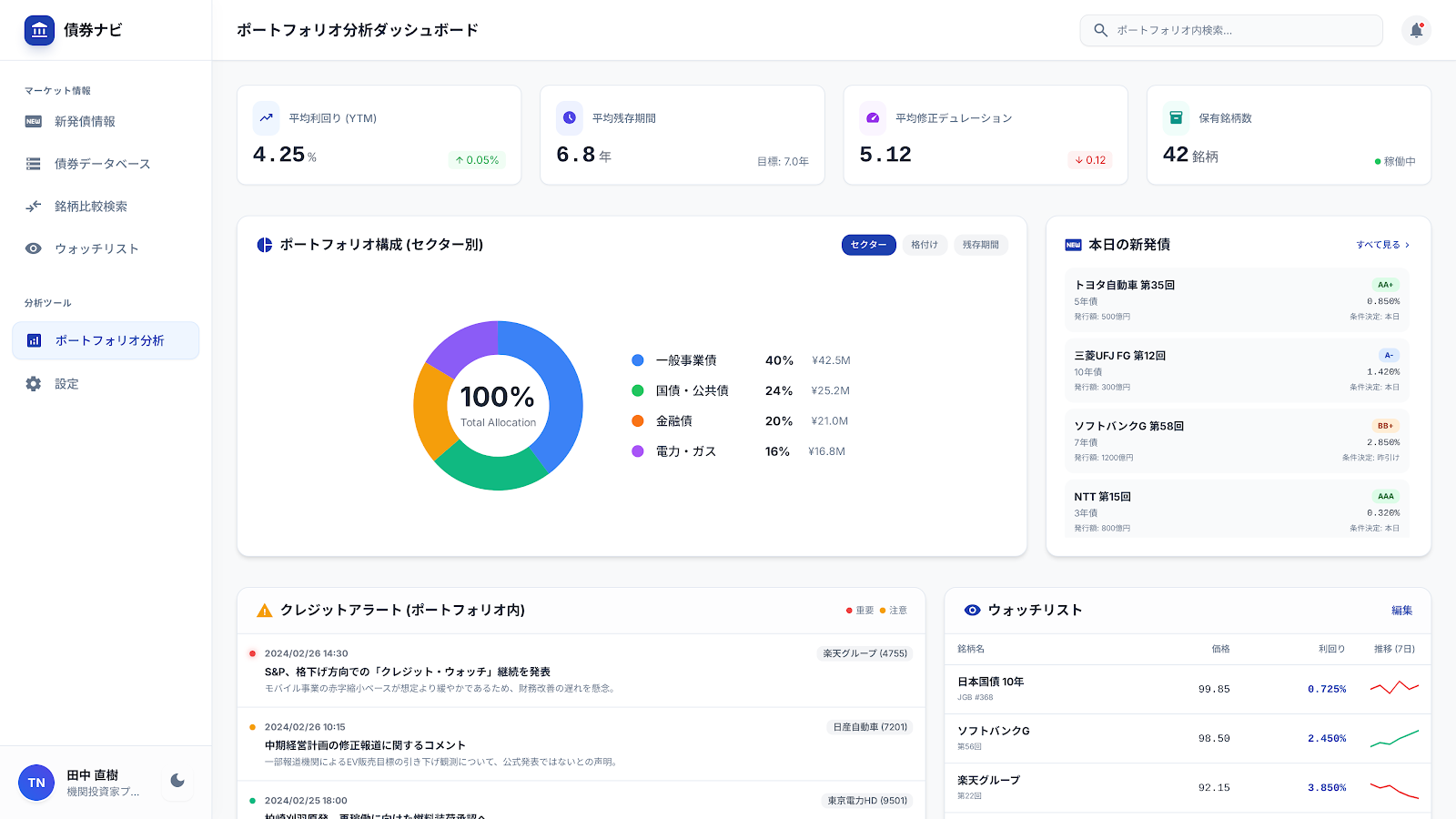Switch chart view to 残存期間

(x=981, y=245)
